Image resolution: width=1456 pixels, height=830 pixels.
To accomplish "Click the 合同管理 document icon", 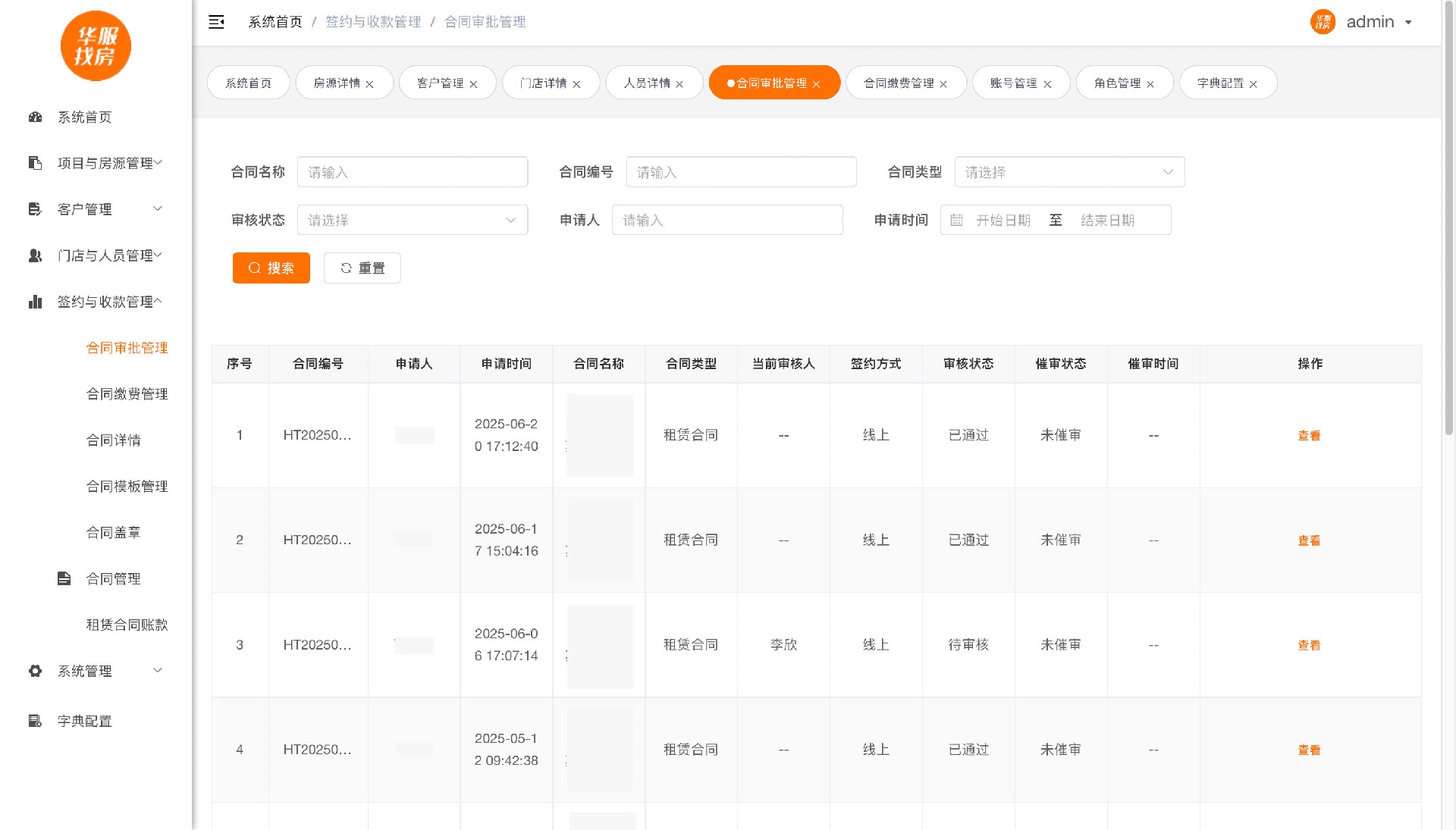I will tap(64, 578).
